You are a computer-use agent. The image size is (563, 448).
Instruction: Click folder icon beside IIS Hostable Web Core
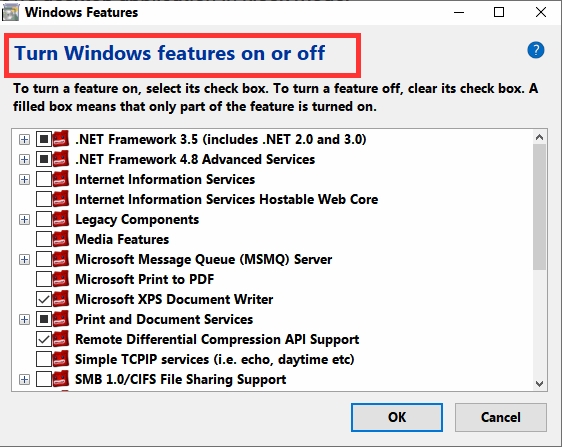pos(61,199)
